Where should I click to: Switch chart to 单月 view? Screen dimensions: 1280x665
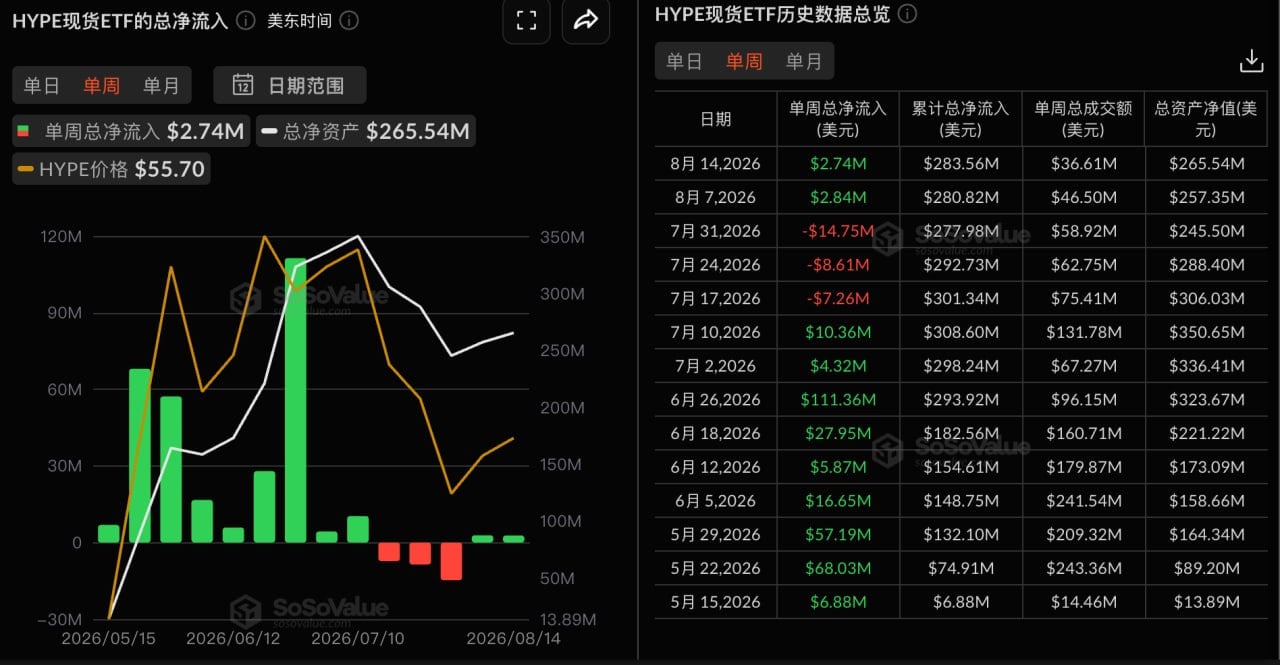161,86
